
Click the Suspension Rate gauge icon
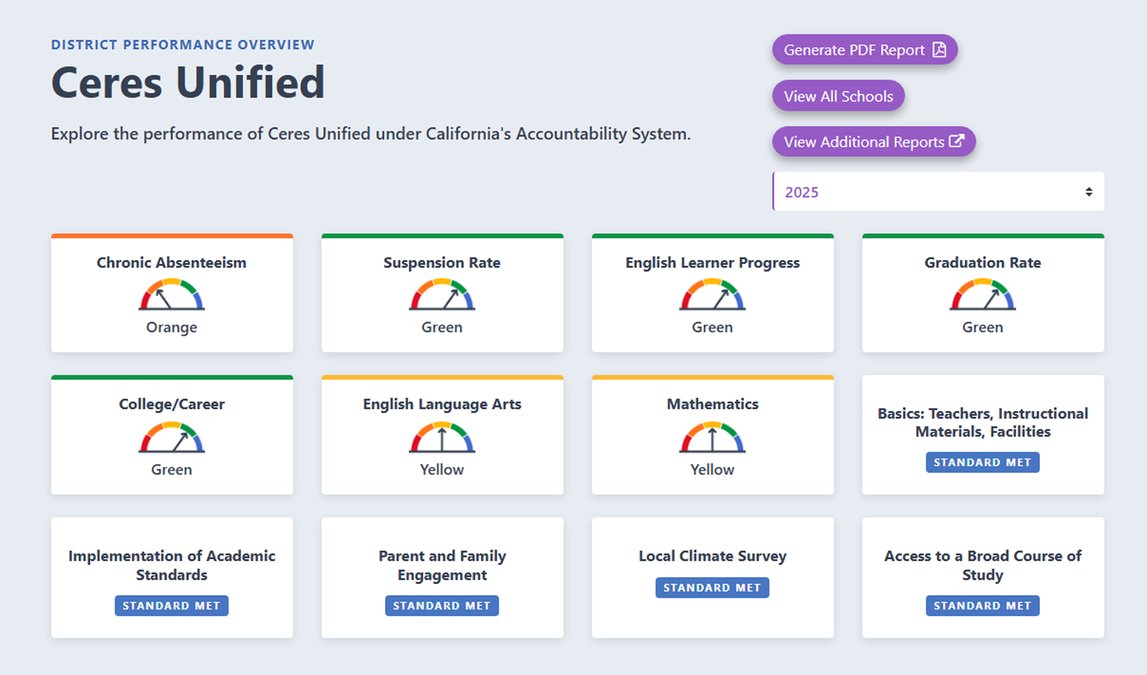pyautogui.click(x=442, y=295)
